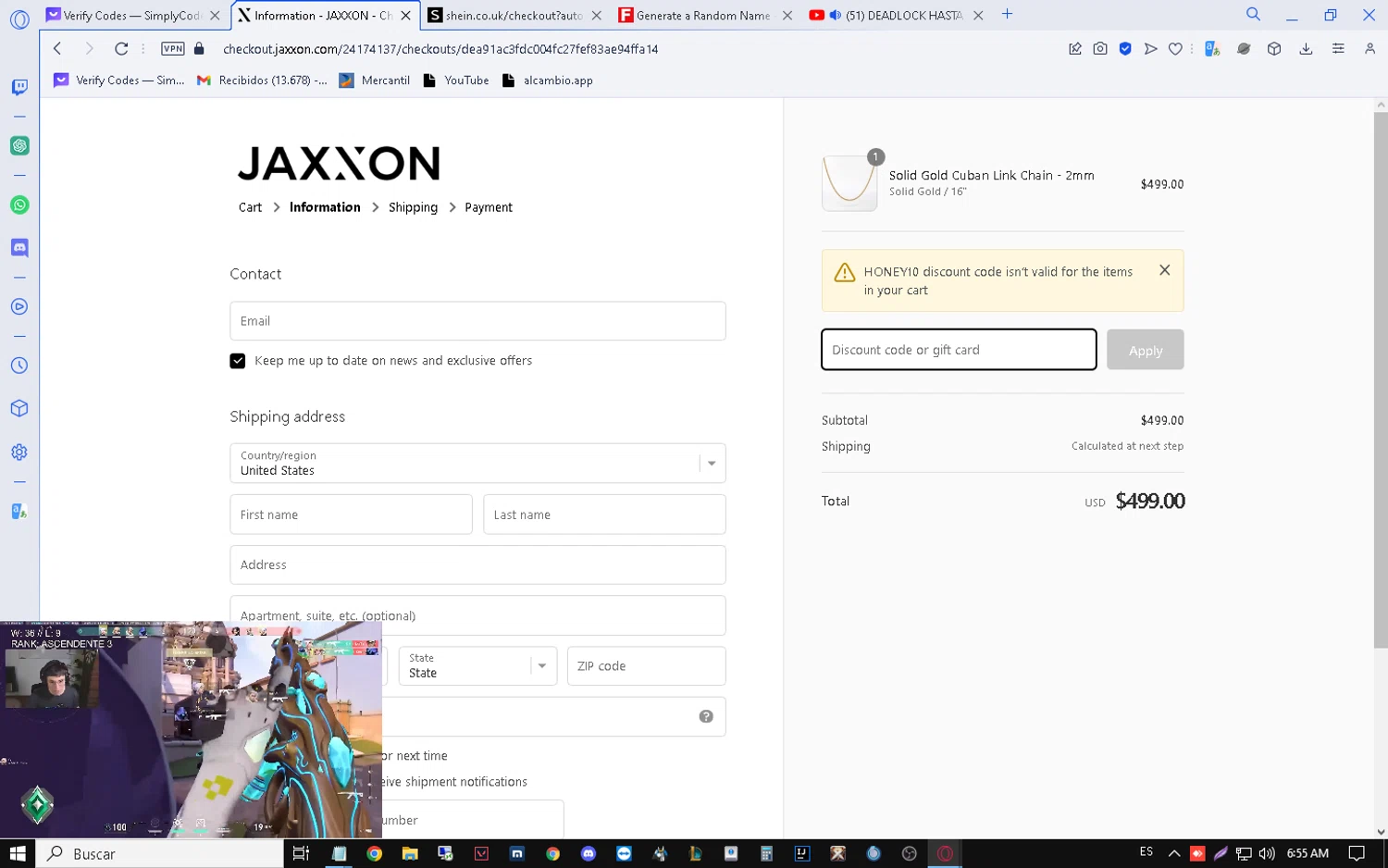The width and height of the screenshot is (1388, 868).
Task: Click the Solid Gold Cuban Link Chain thumbnail
Action: (x=849, y=183)
